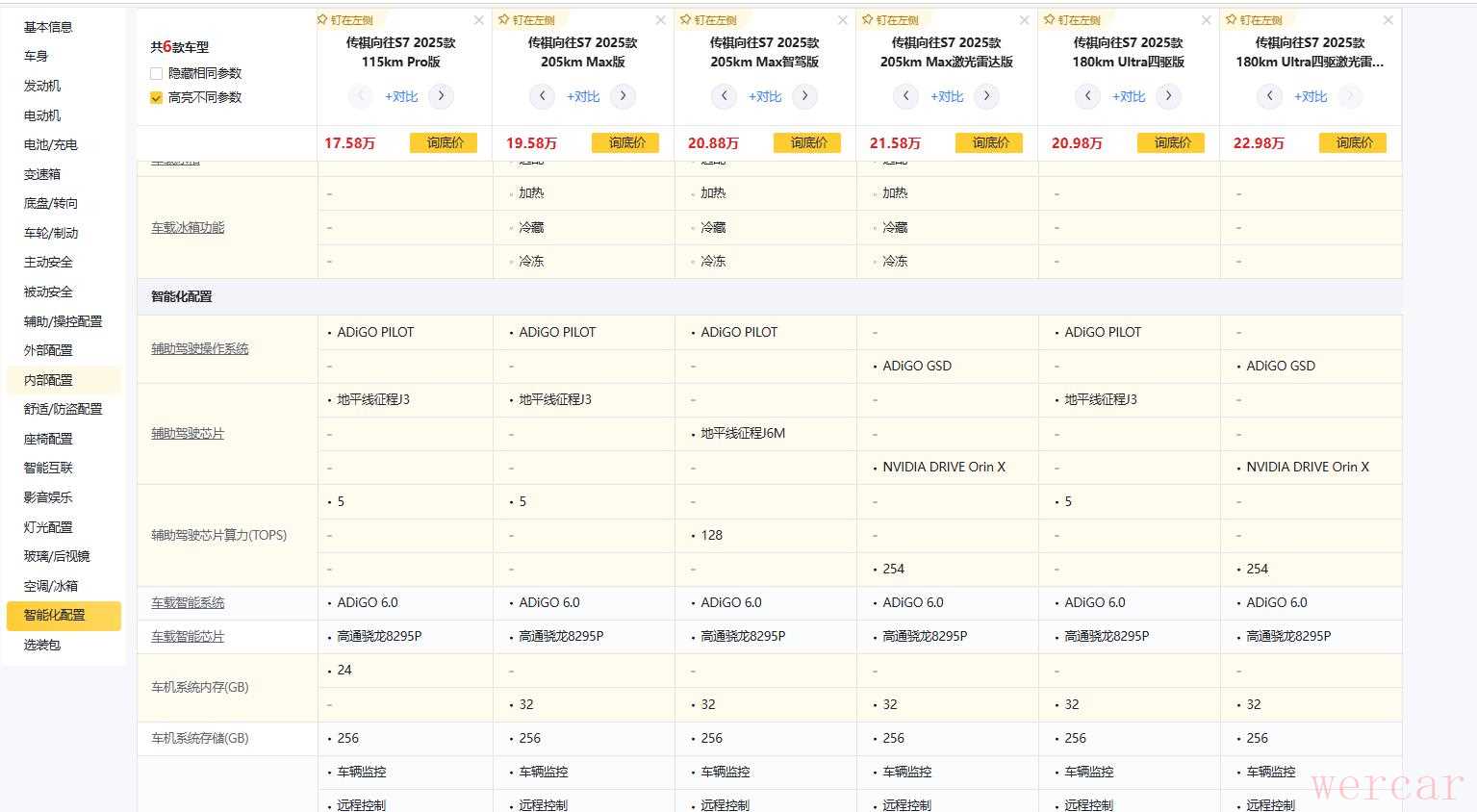Open 被动安全 in sidebar
The height and width of the screenshot is (812, 1477).
(48, 292)
